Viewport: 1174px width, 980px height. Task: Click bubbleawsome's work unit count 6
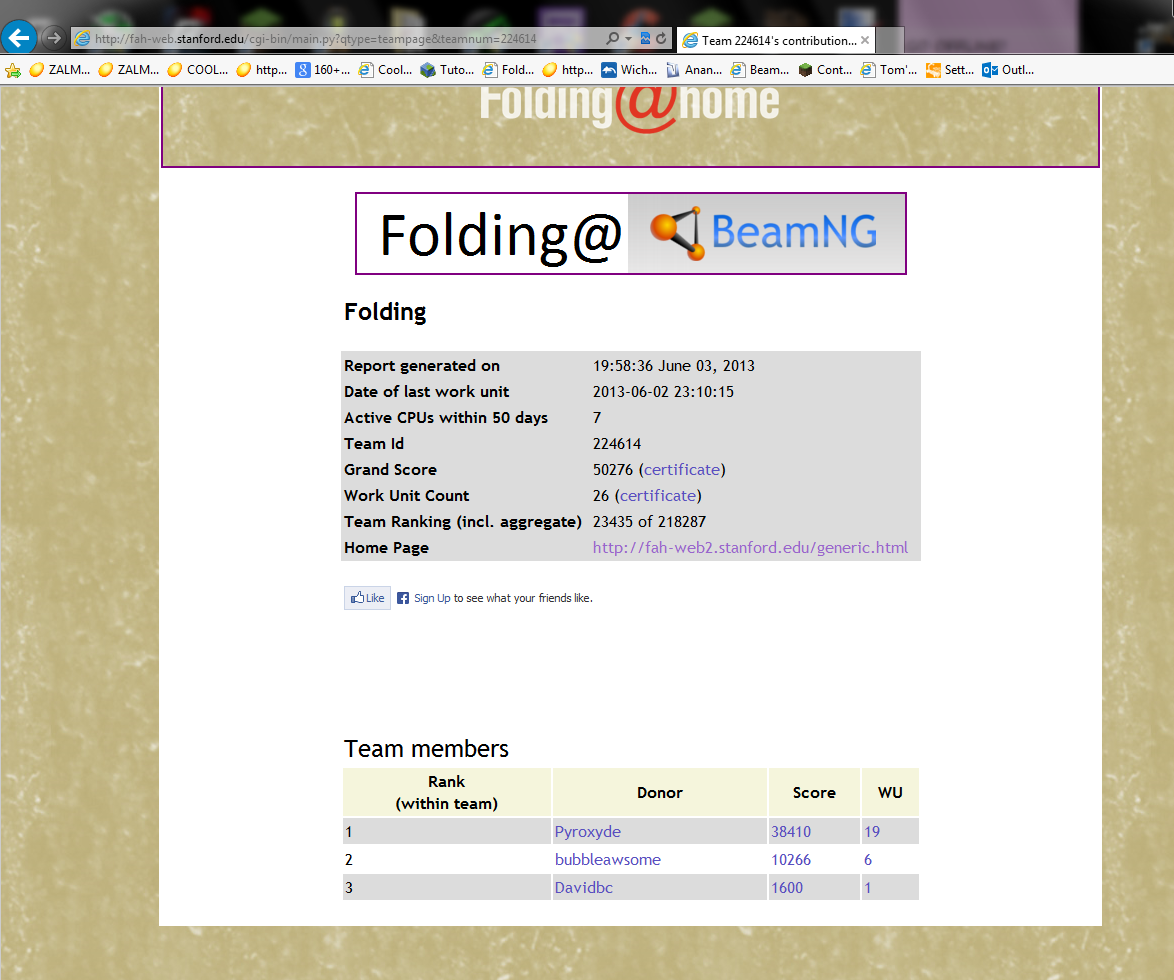[x=868, y=859]
